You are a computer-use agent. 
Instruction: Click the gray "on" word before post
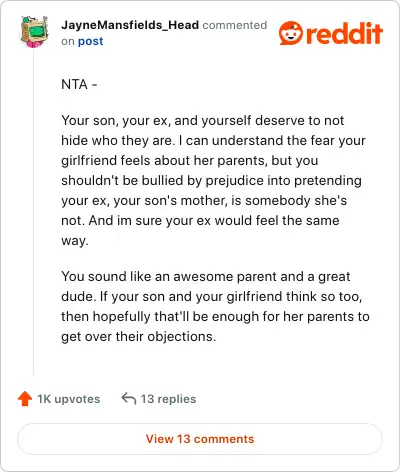point(68,41)
